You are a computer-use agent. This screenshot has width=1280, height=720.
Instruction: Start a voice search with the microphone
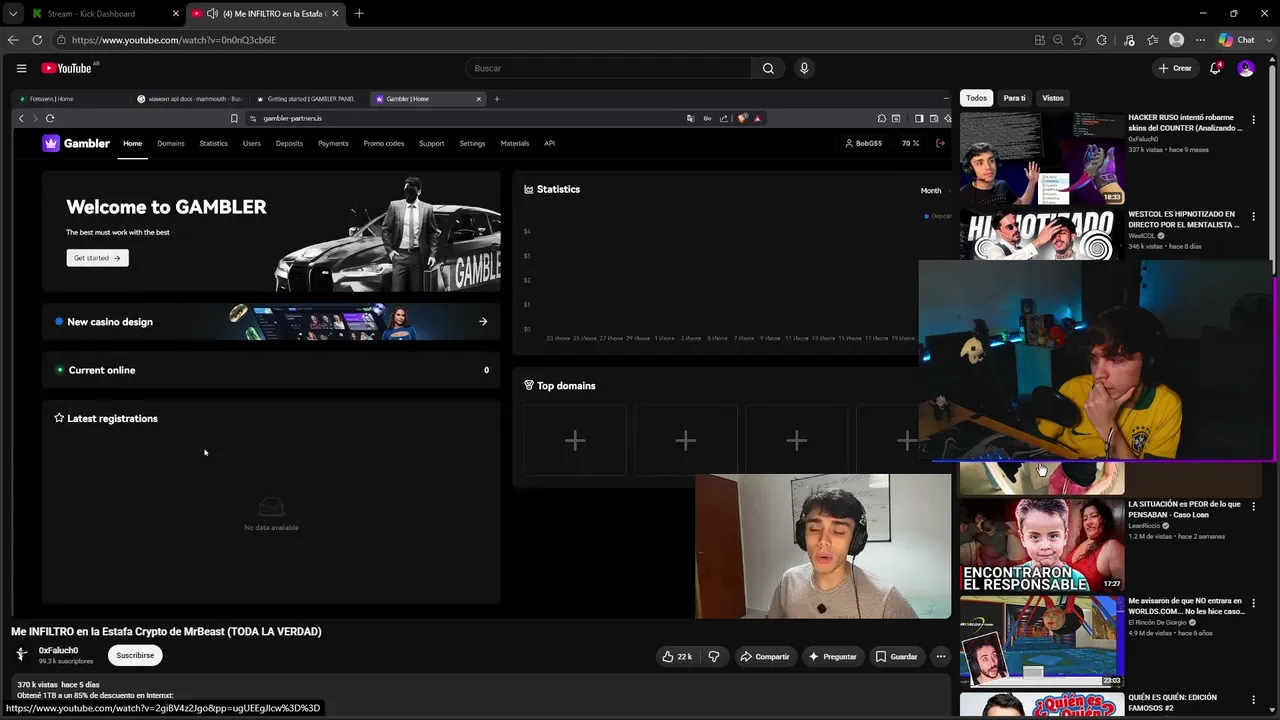pyautogui.click(x=804, y=68)
